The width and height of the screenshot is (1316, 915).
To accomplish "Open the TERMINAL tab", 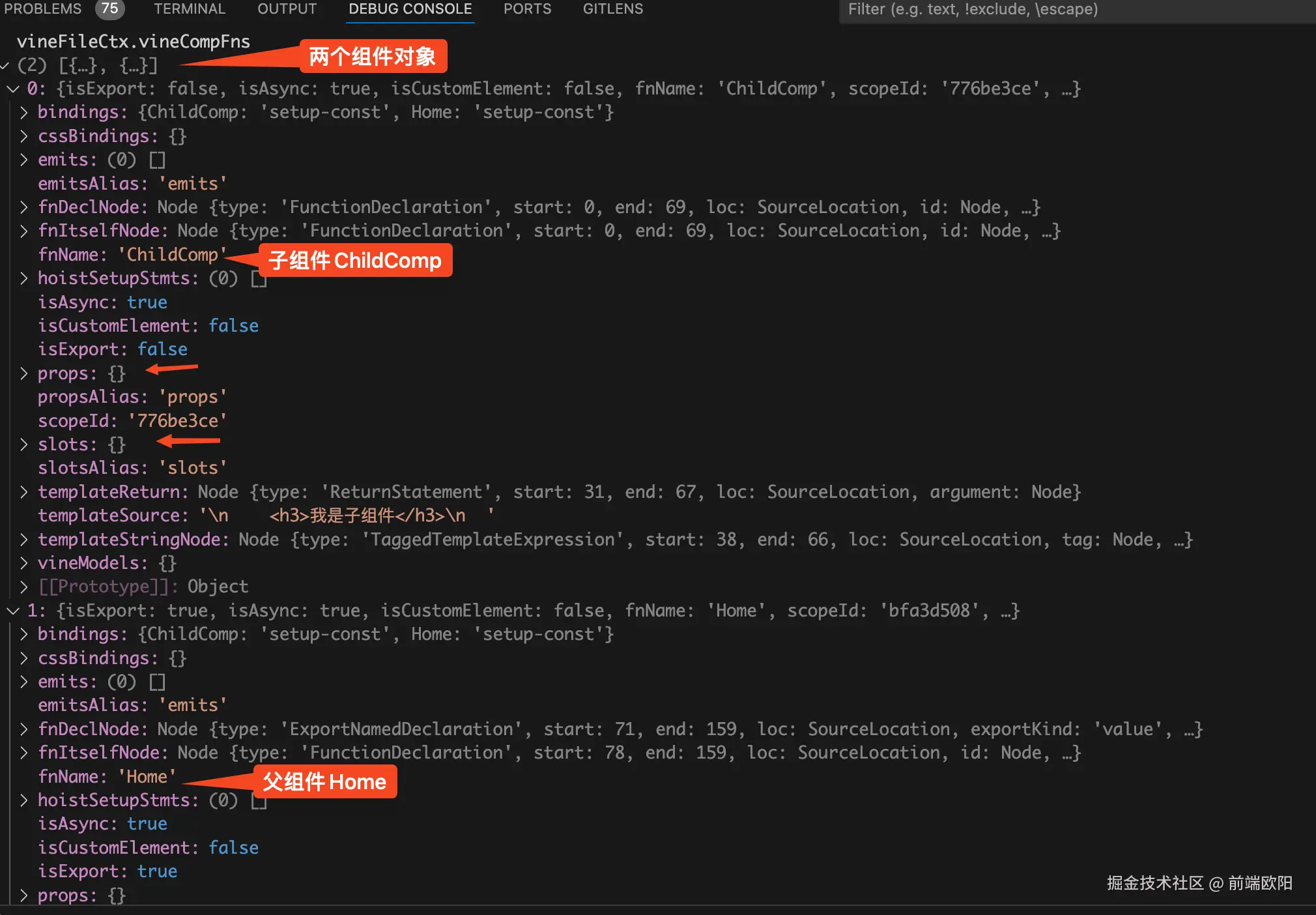I will (190, 9).
